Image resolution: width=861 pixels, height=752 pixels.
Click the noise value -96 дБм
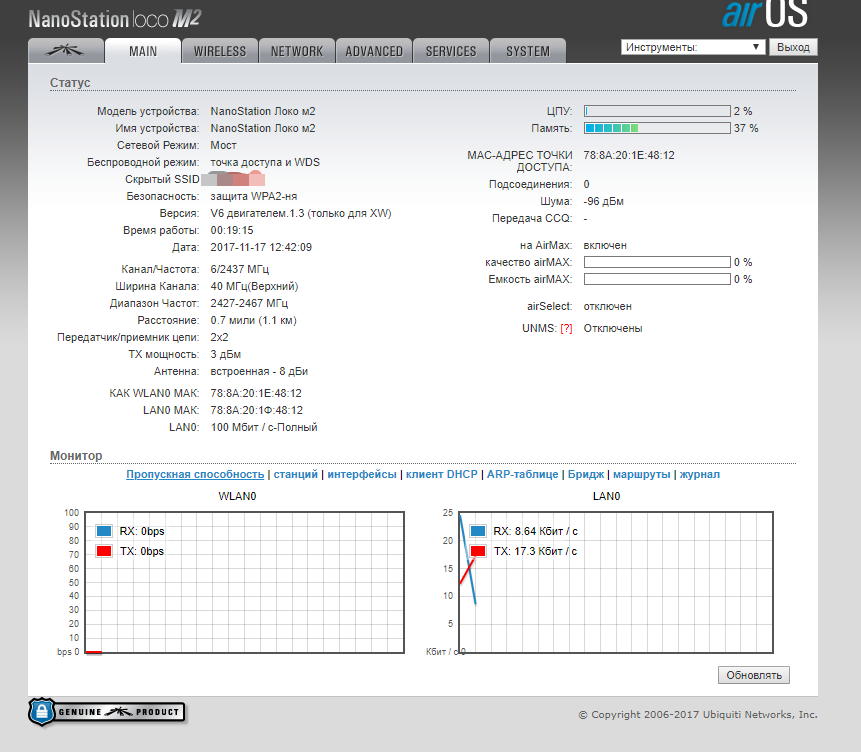[x=603, y=202]
